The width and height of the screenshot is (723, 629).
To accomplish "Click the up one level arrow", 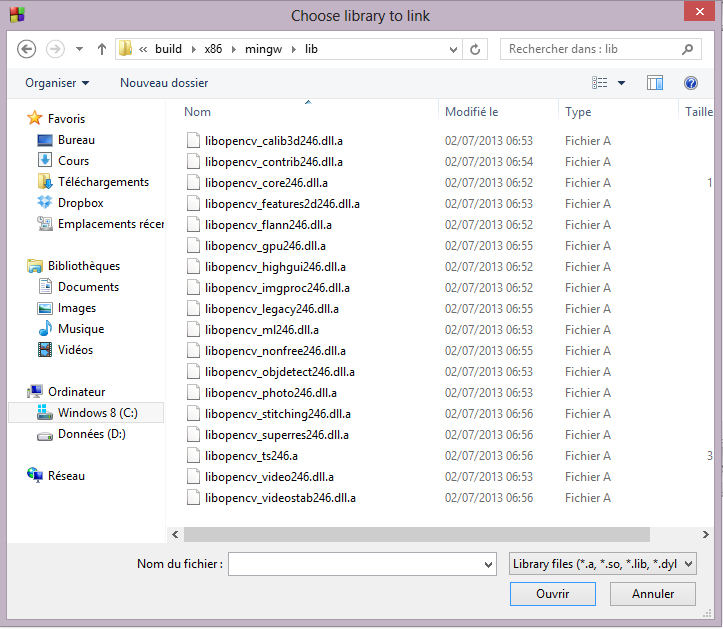I will click(101, 49).
